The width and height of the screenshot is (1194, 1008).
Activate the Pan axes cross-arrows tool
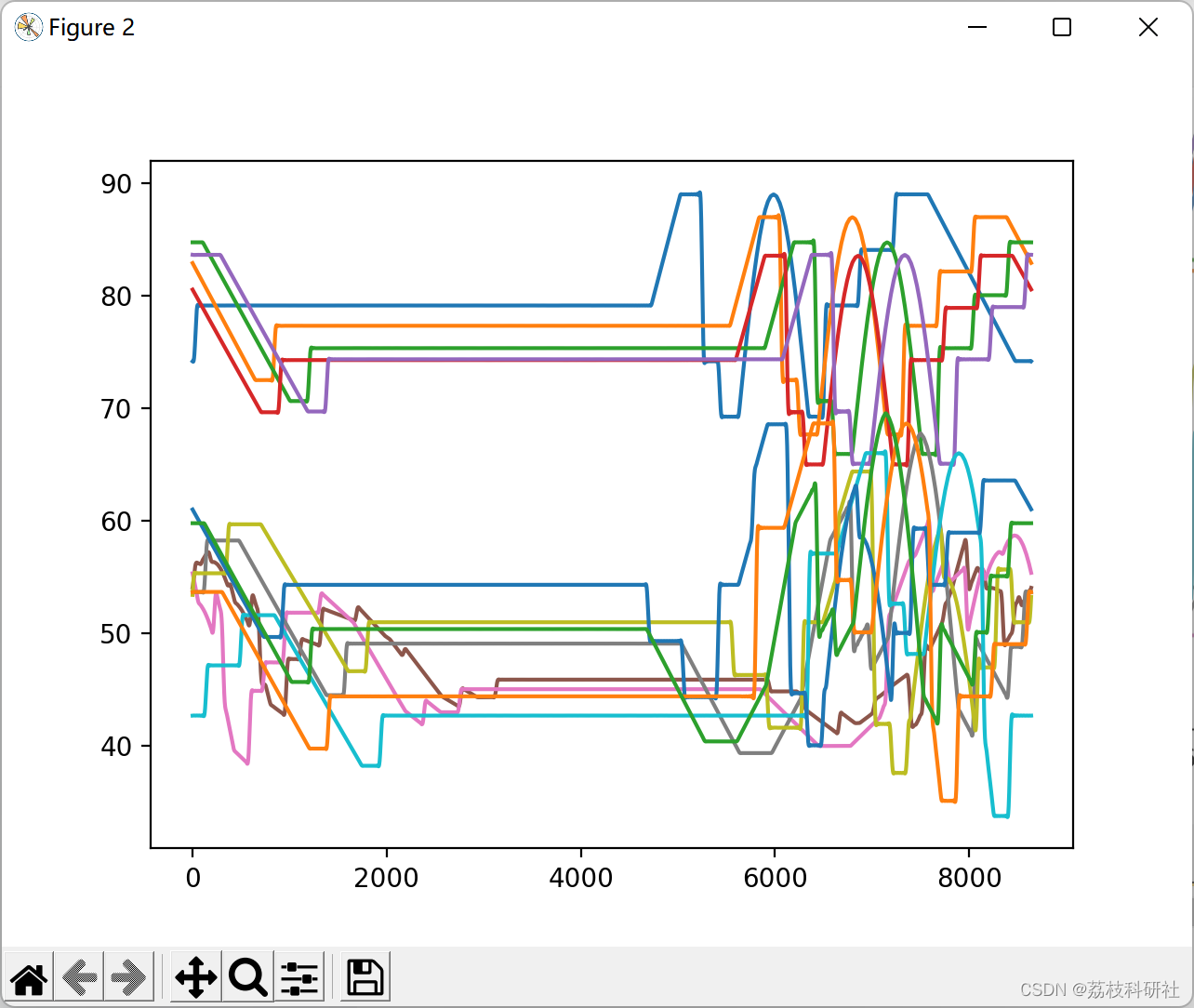(196, 977)
